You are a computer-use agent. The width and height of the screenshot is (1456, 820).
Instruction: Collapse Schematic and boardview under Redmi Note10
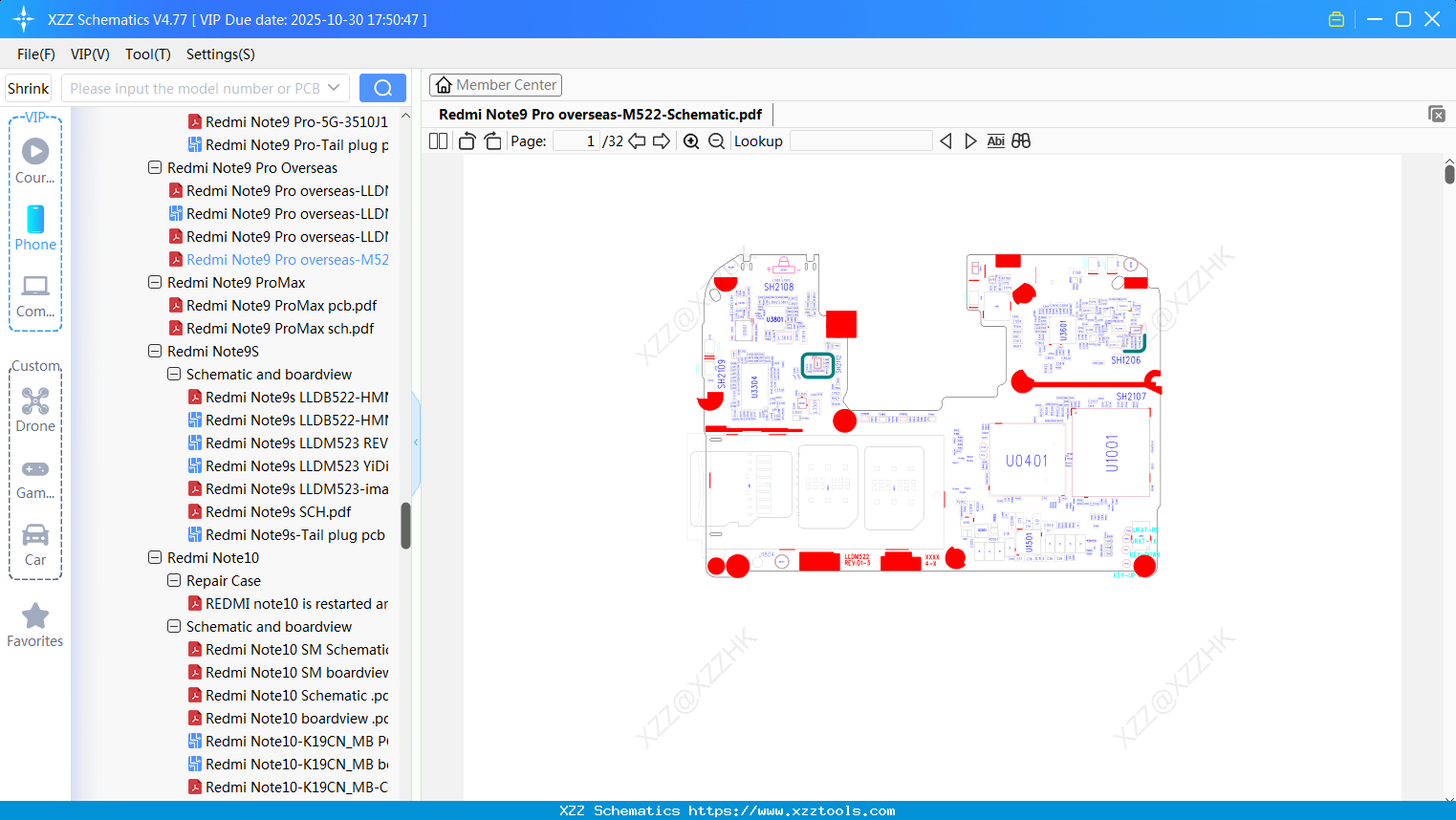pyautogui.click(x=174, y=626)
